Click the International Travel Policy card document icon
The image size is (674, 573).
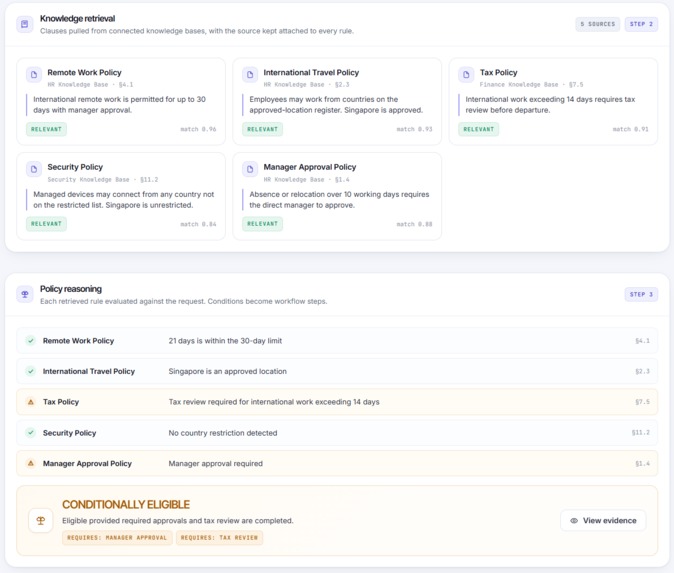pos(250,74)
